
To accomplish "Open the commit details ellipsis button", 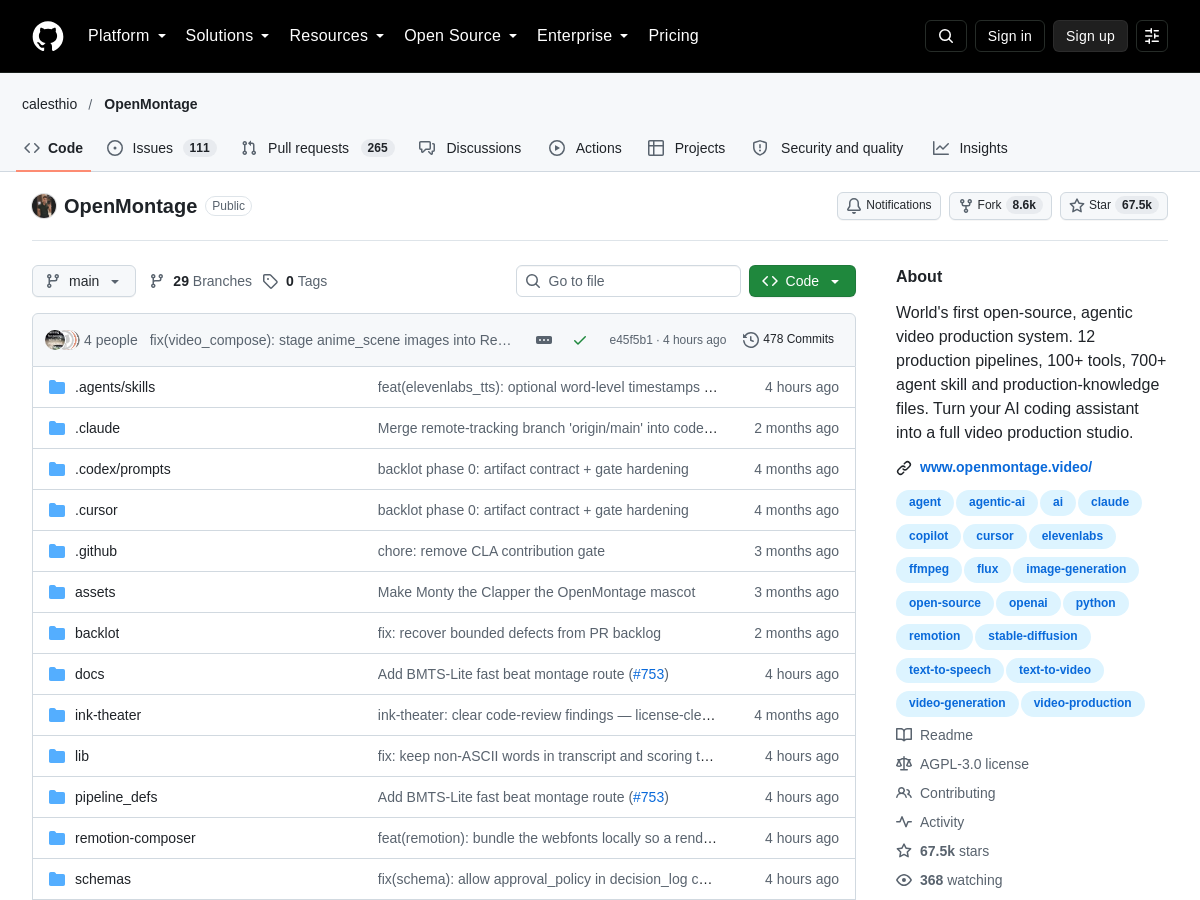I will [544, 340].
